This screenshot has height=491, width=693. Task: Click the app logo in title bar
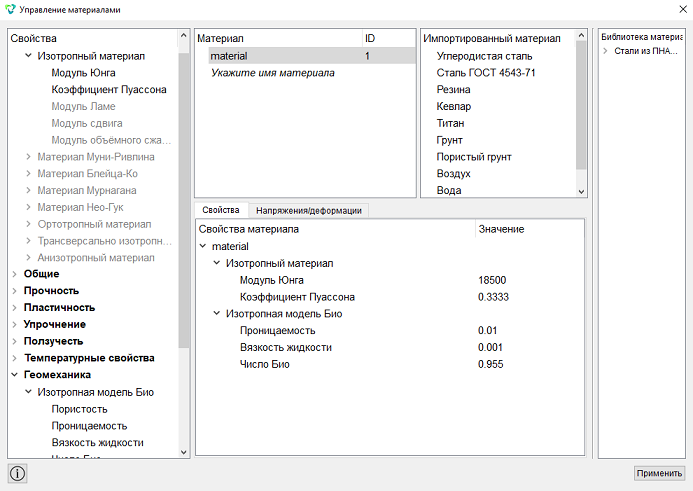tap(10, 9)
